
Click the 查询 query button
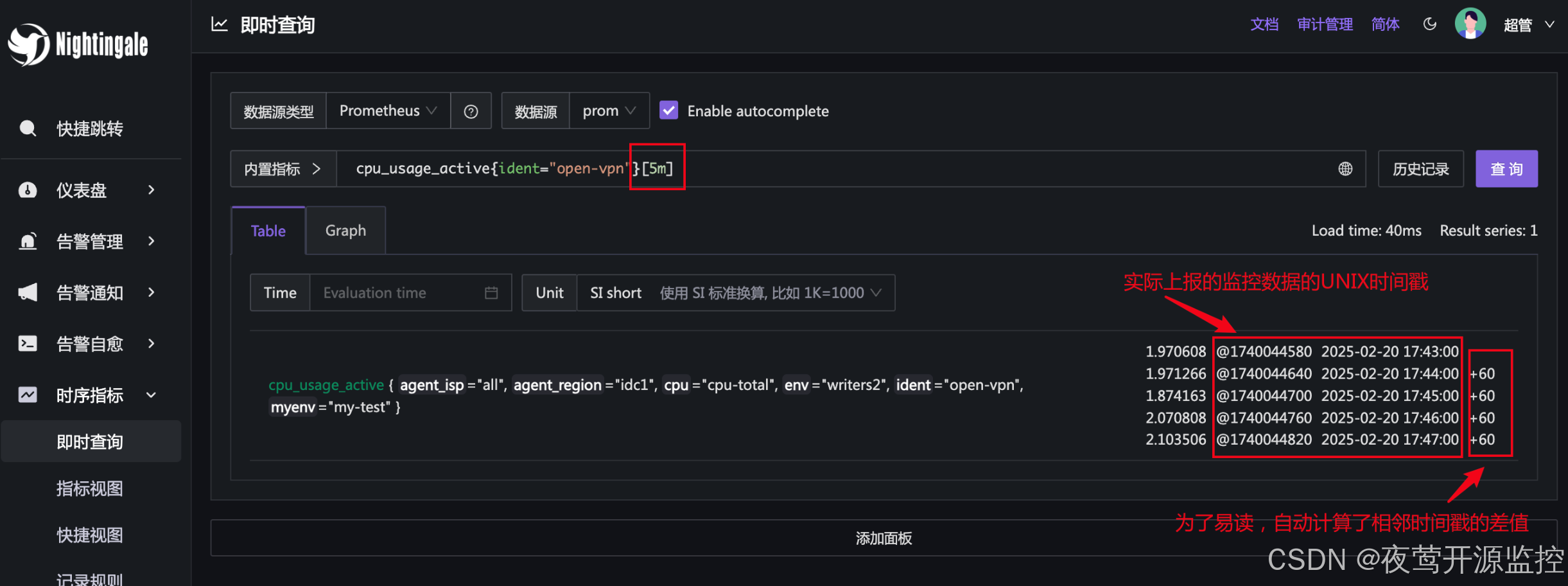click(1506, 169)
